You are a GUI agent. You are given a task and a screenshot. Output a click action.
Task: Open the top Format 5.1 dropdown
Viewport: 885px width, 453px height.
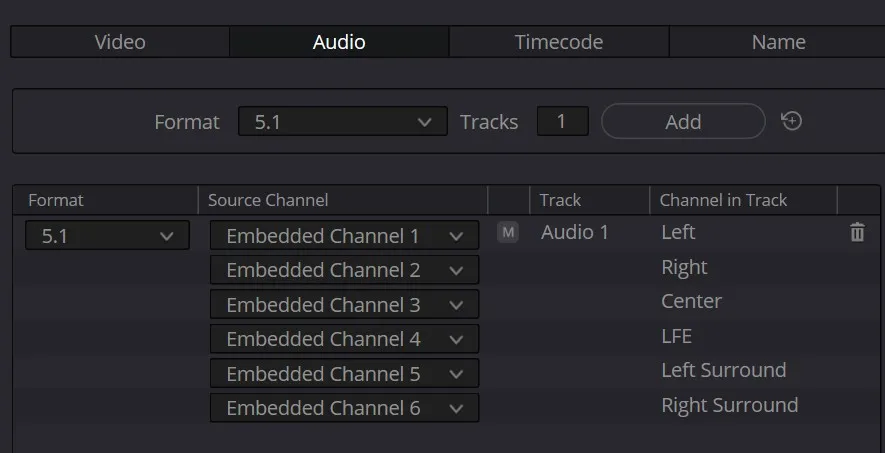[x=343, y=121]
